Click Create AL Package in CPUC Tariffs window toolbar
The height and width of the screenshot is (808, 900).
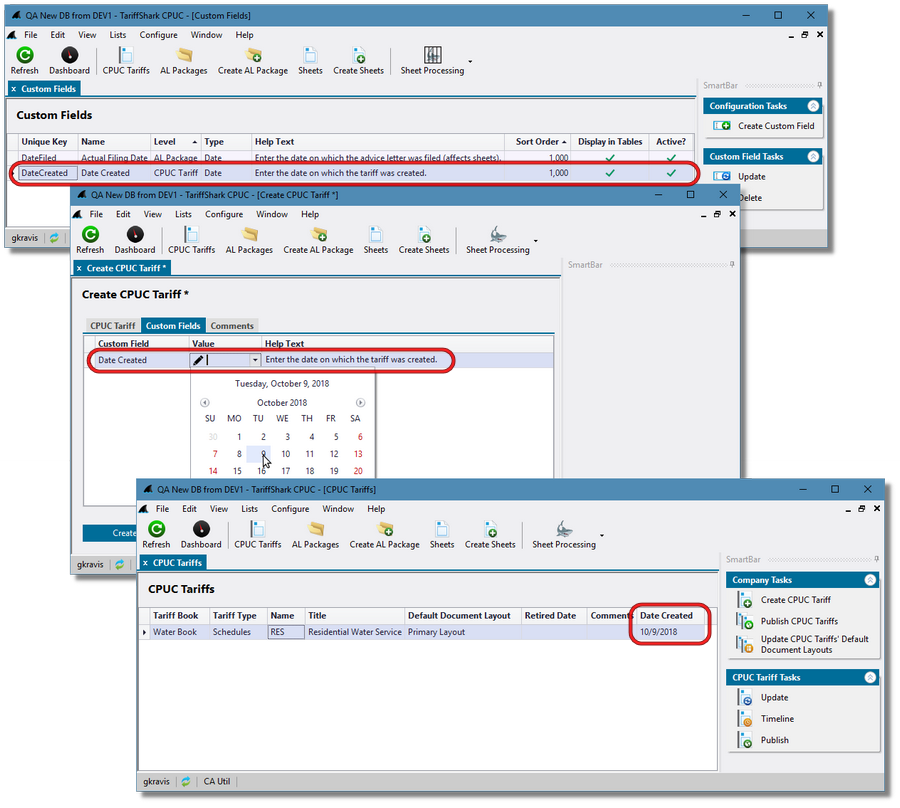tap(385, 535)
